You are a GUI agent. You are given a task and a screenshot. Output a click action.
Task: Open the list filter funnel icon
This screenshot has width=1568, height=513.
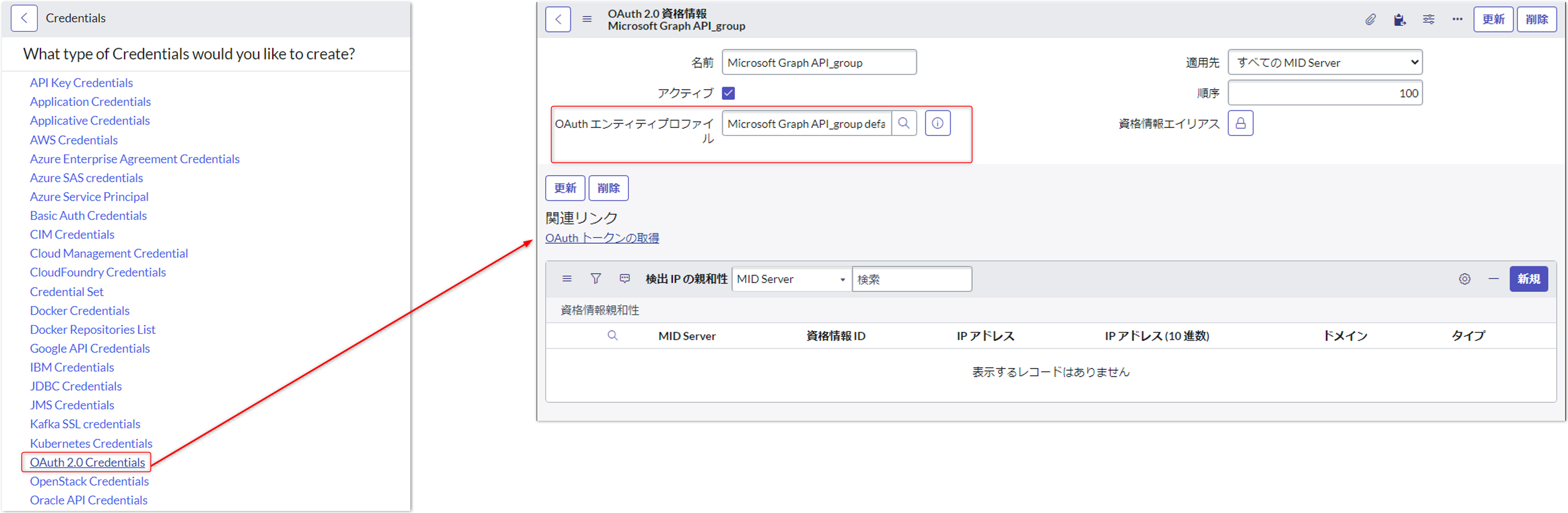pyautogui.click(x=595, y=279)
